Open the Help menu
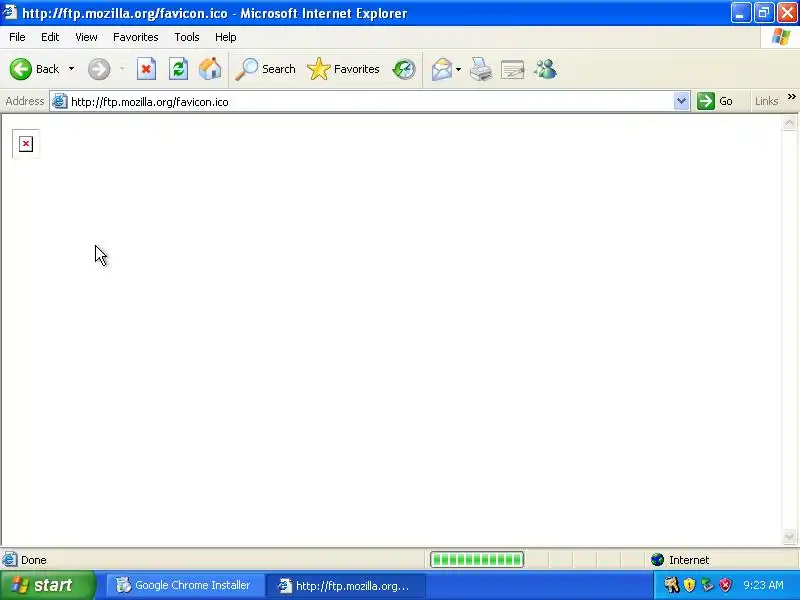800x600 pixels. (226, 37)
